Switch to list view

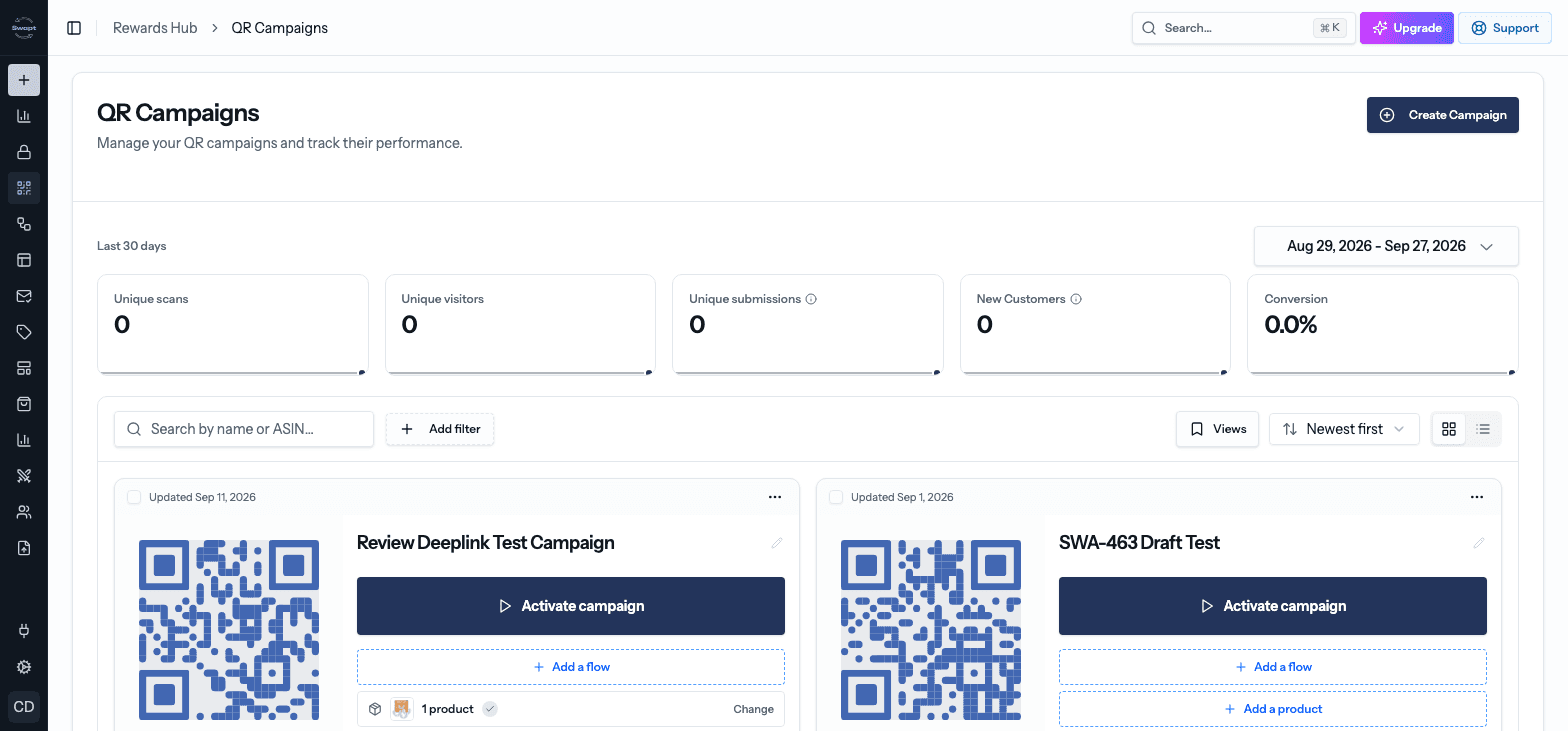pos(1483,429)
